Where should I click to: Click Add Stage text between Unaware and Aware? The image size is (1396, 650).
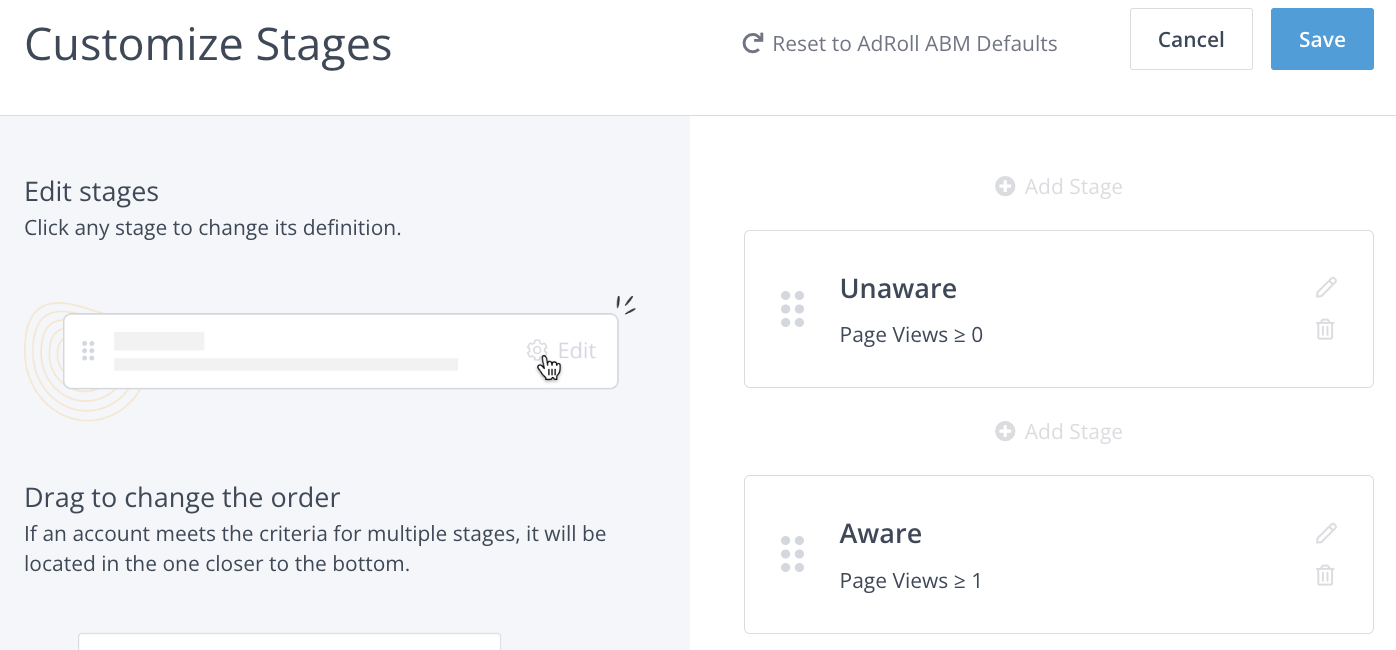tap(1073, 431)
